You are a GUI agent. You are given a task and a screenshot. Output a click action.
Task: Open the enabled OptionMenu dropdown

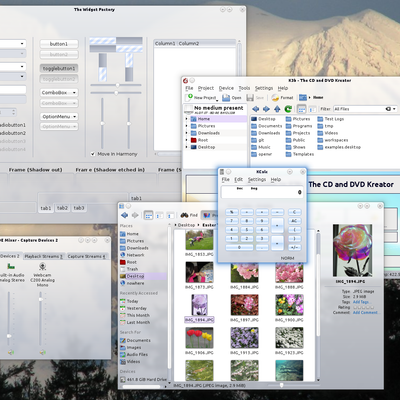pyautogui.click(x=59, y=116)
